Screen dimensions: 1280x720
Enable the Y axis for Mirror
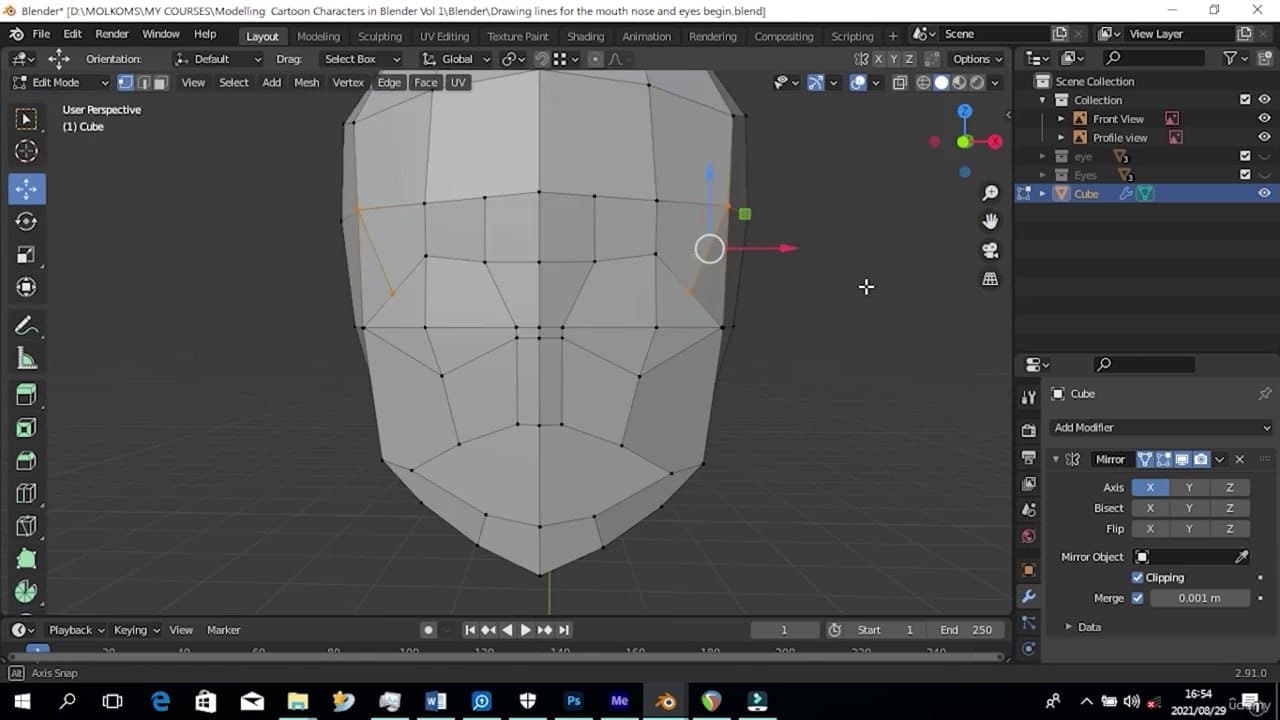pyautogui.click(x=1189, y=488)
